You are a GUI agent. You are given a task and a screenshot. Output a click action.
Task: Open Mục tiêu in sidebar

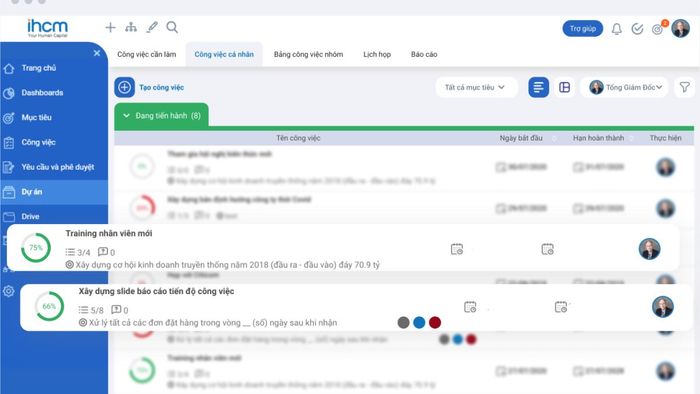coord(37,117)
